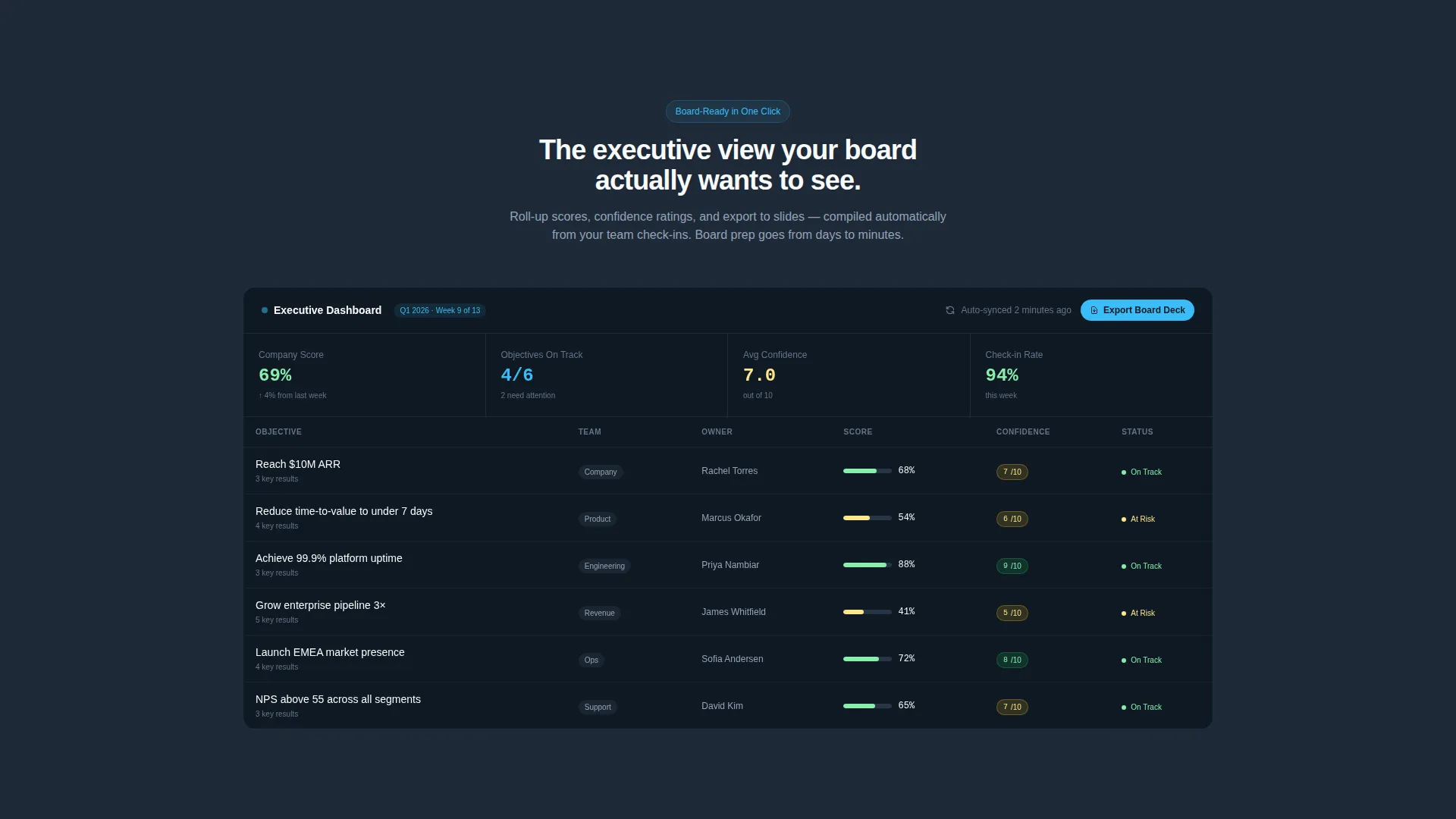The width and height of the screenshot is (1456, 819).
Task: Click the 4% from last week note
Action: (292, 396)
